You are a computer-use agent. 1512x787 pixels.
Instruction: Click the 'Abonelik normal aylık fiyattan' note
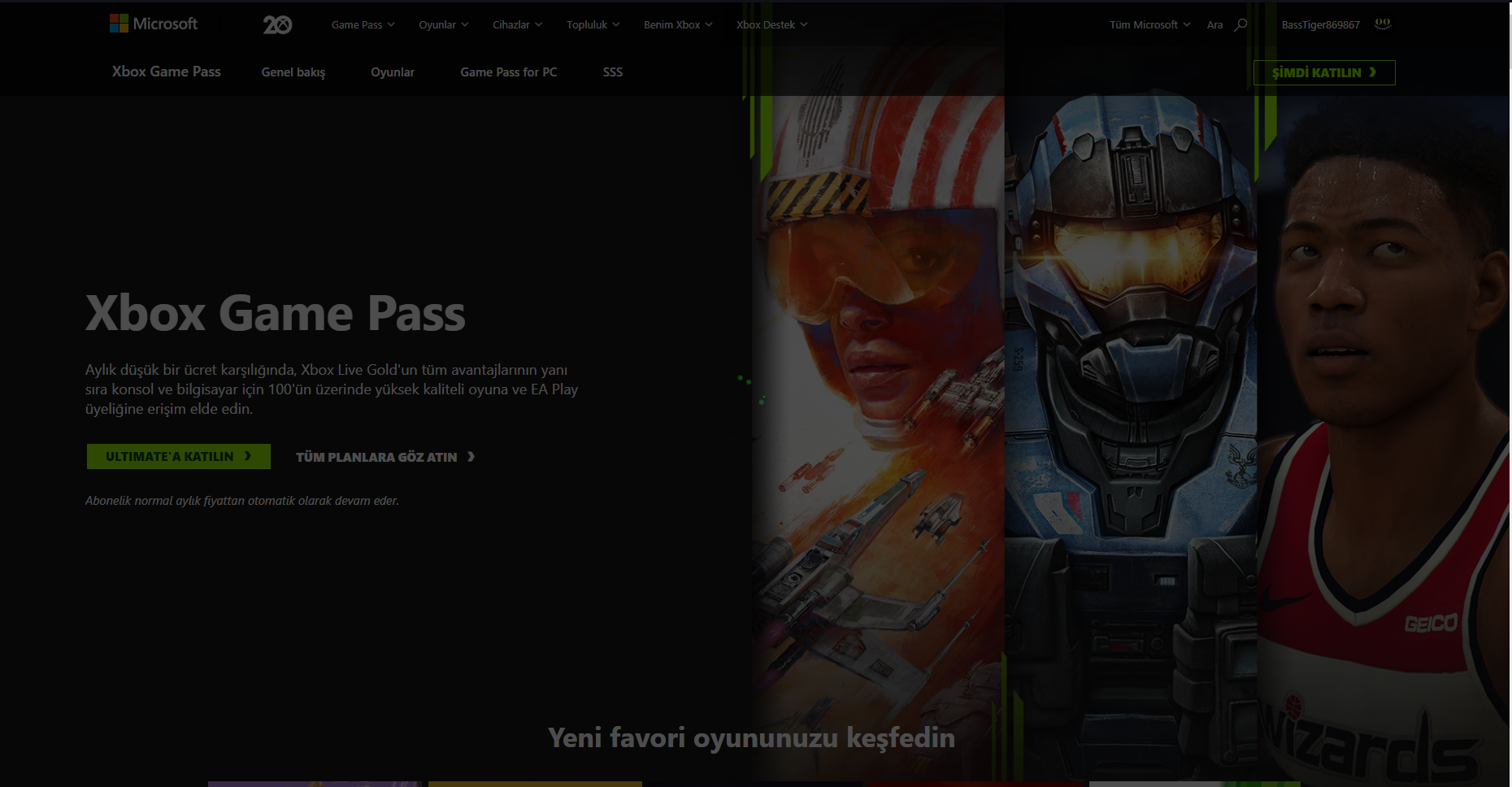[242, 501]
